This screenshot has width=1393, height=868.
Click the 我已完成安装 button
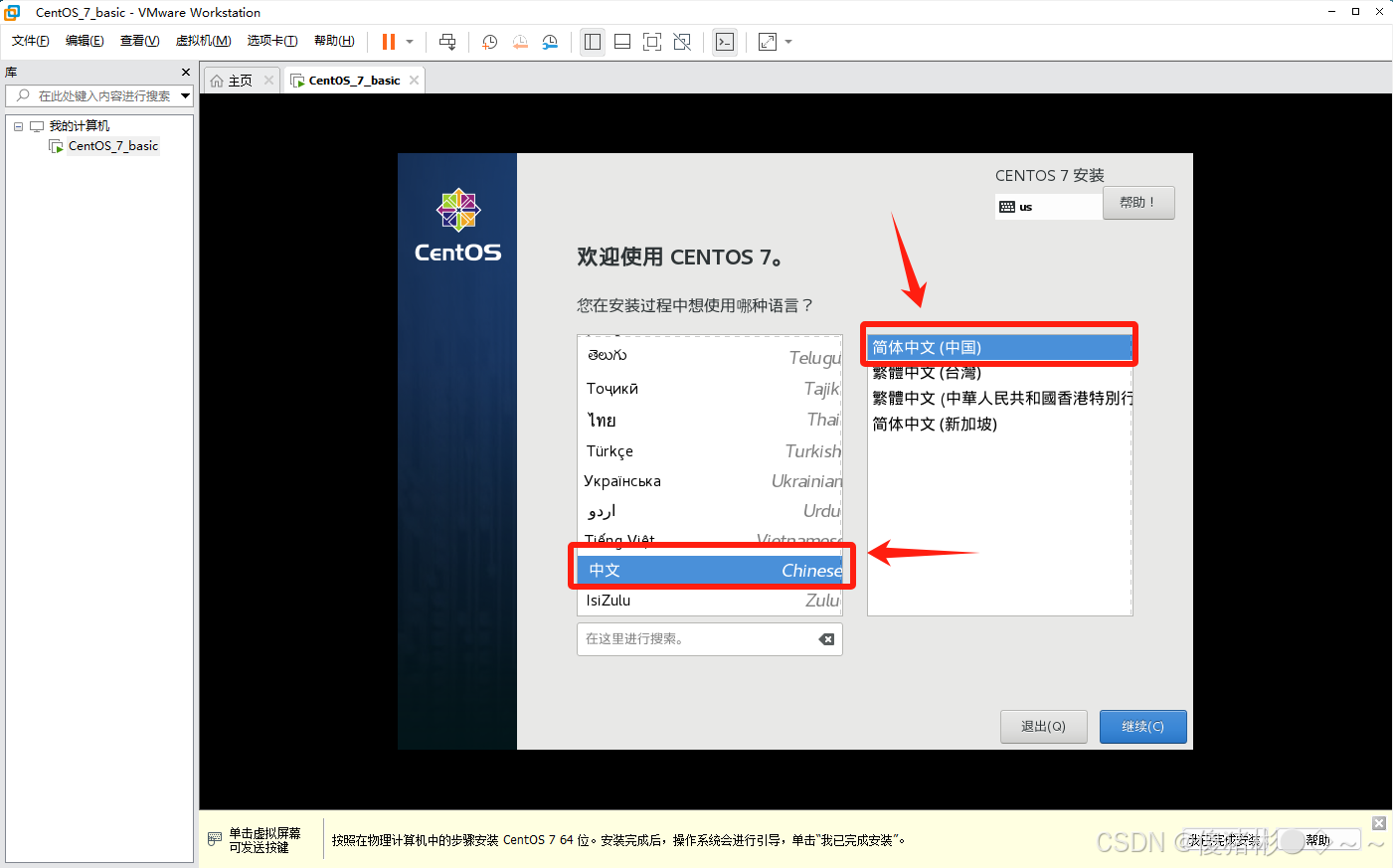pos(1224,840)
